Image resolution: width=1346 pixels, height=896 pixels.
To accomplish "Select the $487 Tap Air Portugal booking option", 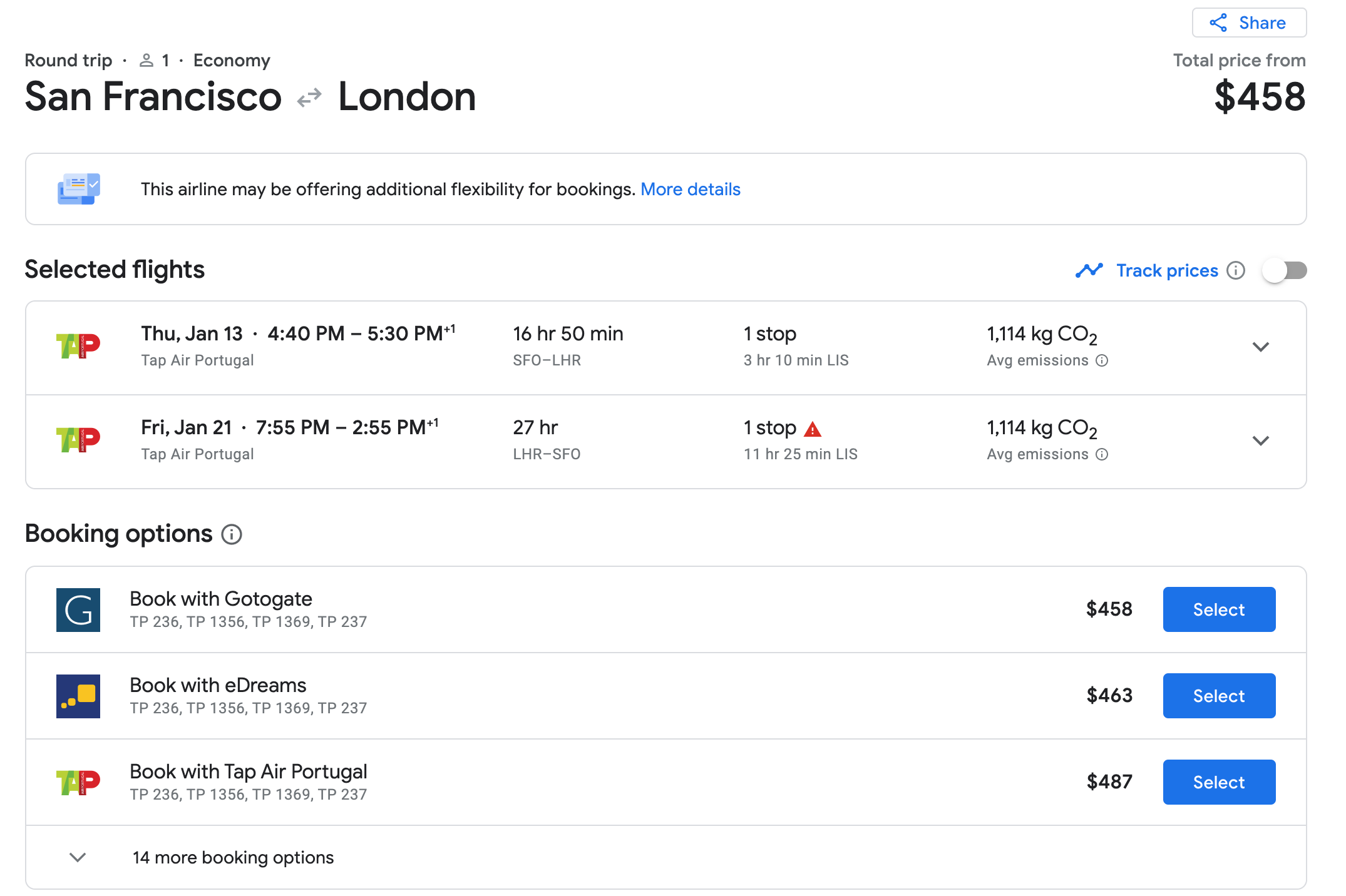I will [x=1218, y=781].
